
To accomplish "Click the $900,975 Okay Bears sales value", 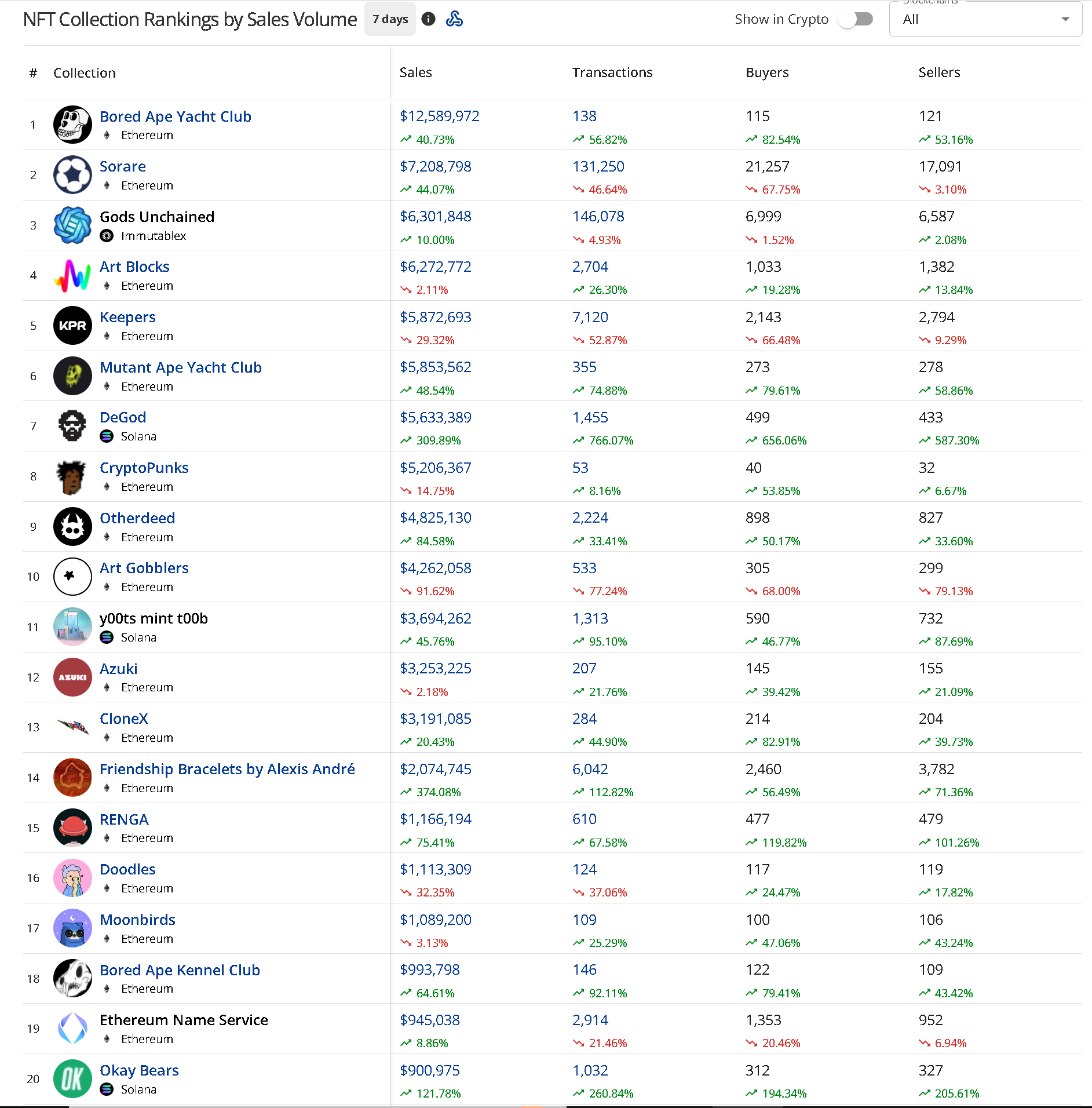I will [x=430, y=1070].
